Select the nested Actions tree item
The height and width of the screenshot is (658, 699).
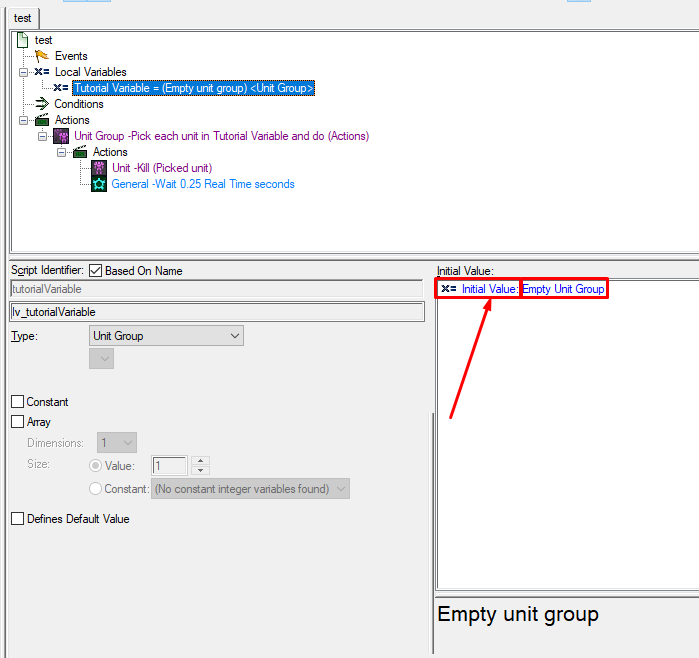point(110,152)
